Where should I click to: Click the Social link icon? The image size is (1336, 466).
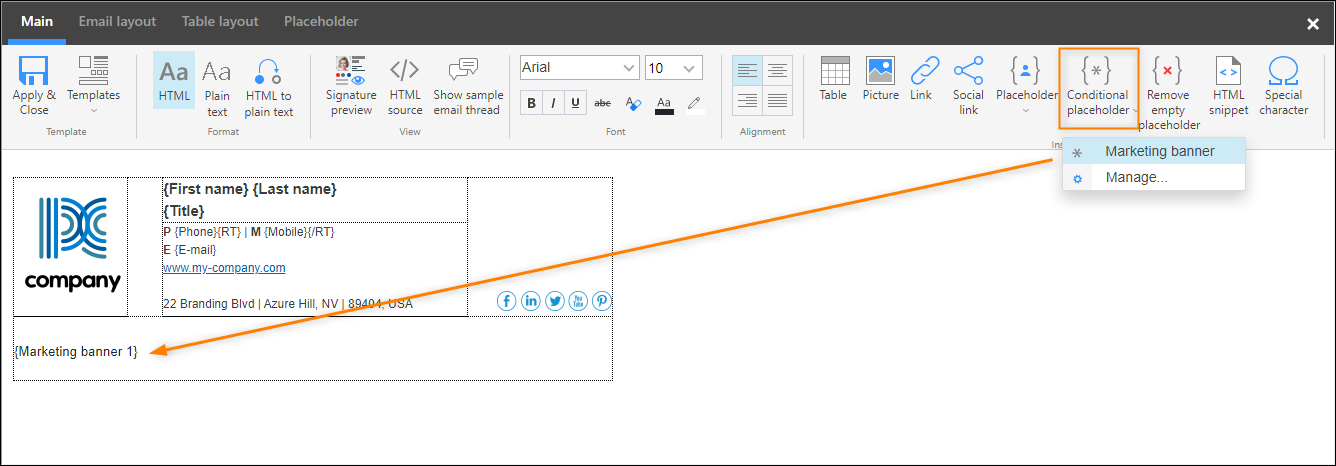click(968, 70)
